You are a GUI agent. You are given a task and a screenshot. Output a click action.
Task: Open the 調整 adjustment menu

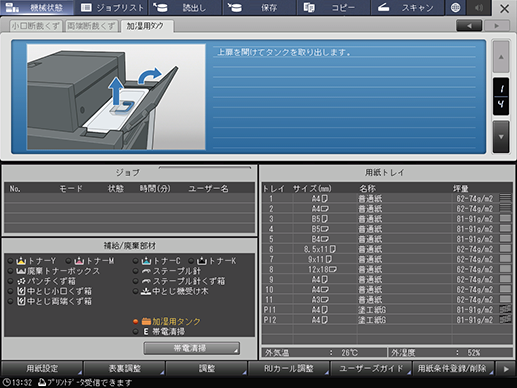(207, 368)
